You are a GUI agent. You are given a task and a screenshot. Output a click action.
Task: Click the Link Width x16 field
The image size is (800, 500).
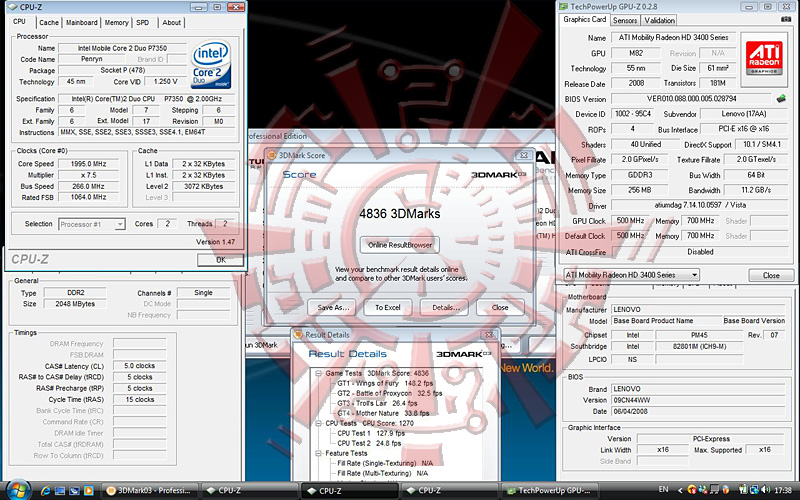coord(662,449)
